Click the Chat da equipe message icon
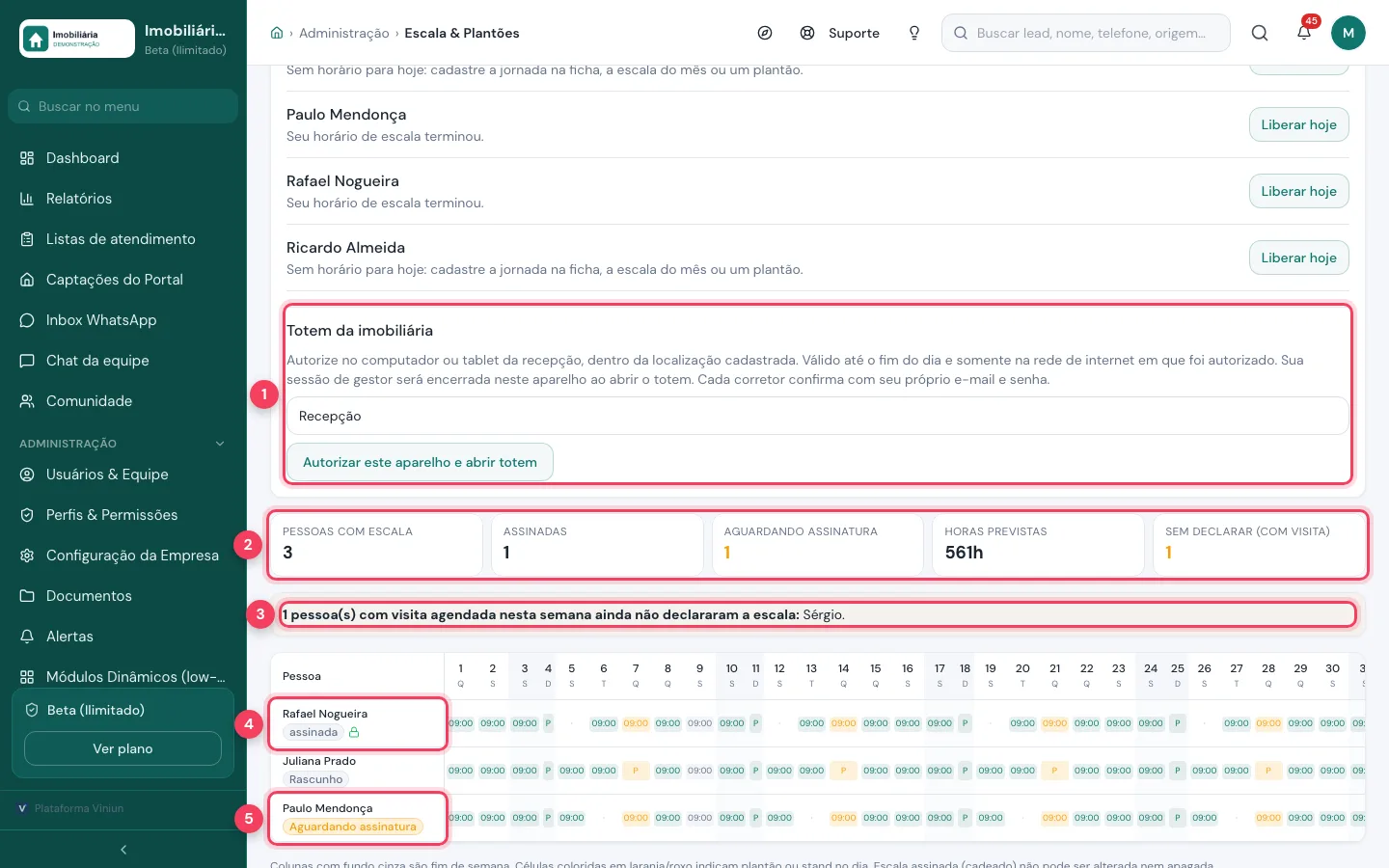1389x868 pixels. coord(27,361)
